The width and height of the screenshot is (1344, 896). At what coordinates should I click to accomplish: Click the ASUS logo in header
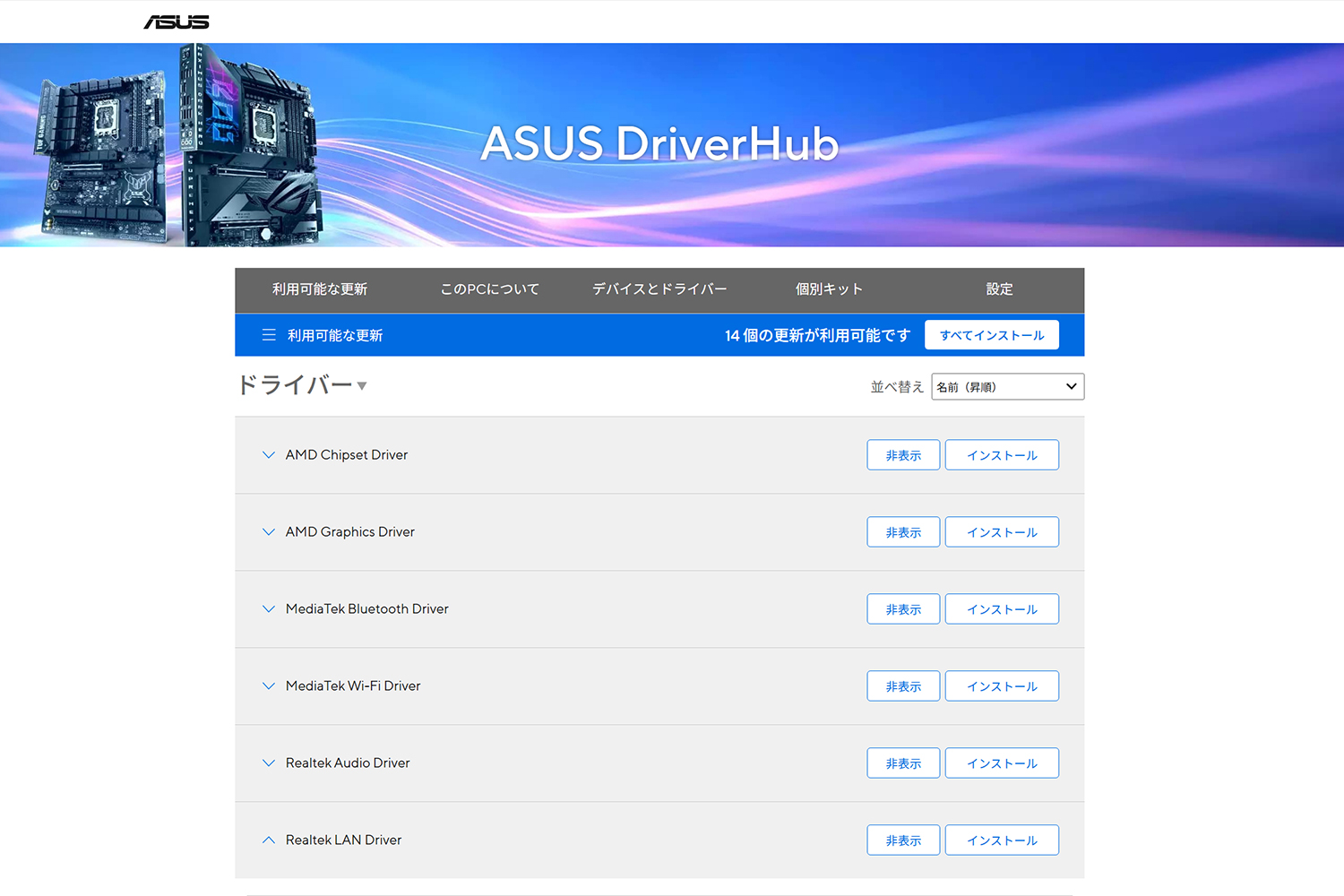pyautogui.click(x=177, y=22)
